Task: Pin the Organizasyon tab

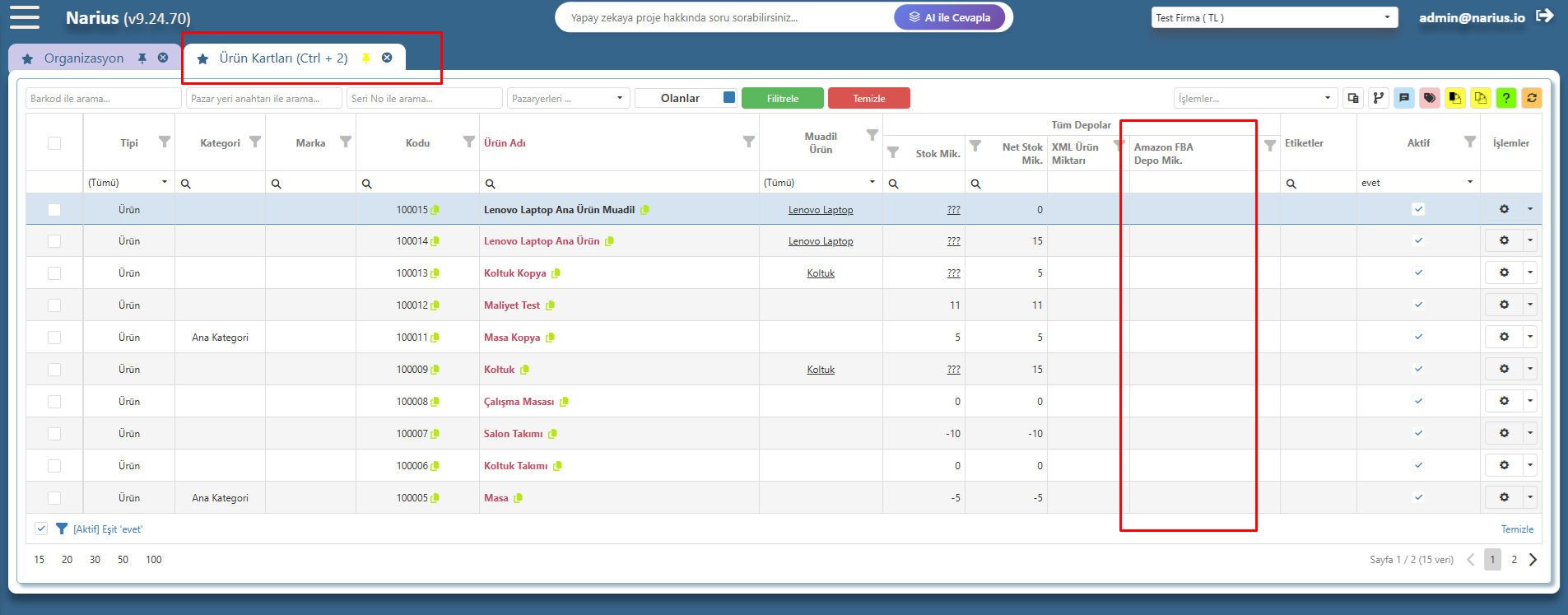Action: coord(142,58)
